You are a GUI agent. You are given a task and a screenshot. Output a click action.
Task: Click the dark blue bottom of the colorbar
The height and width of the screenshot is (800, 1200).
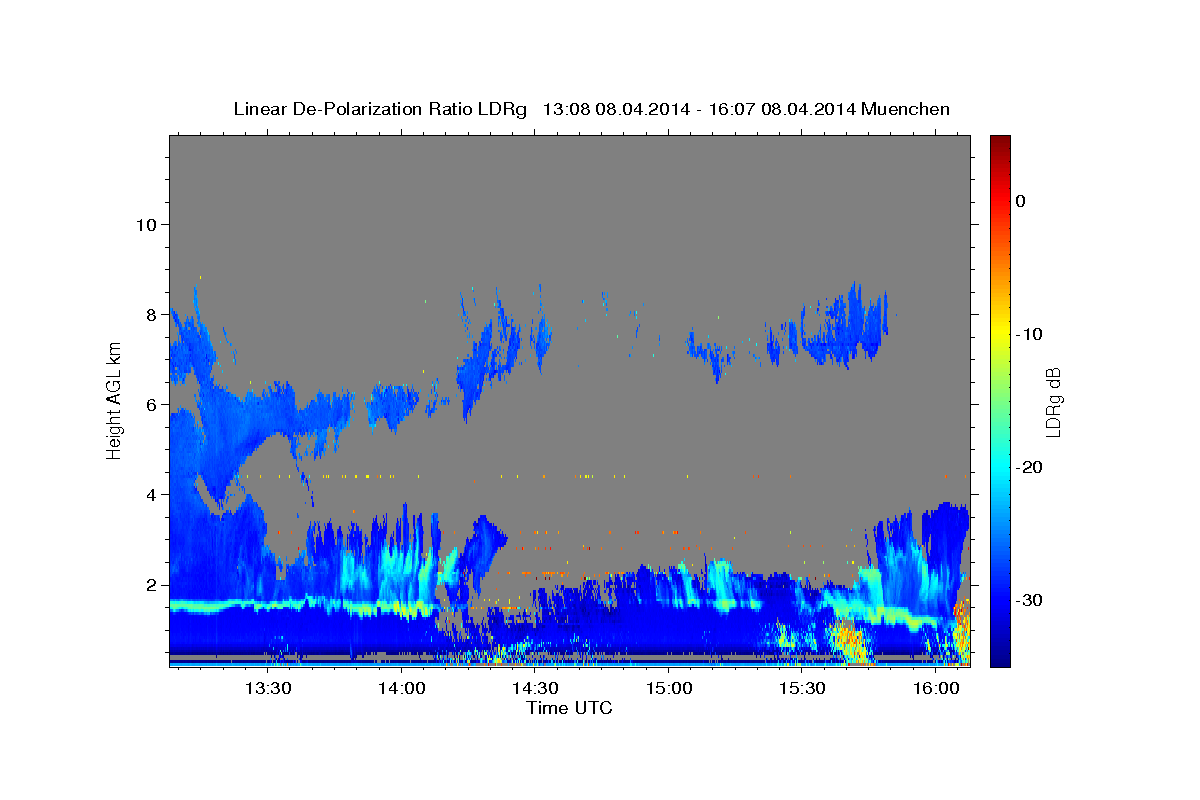tap(1000, 655)
